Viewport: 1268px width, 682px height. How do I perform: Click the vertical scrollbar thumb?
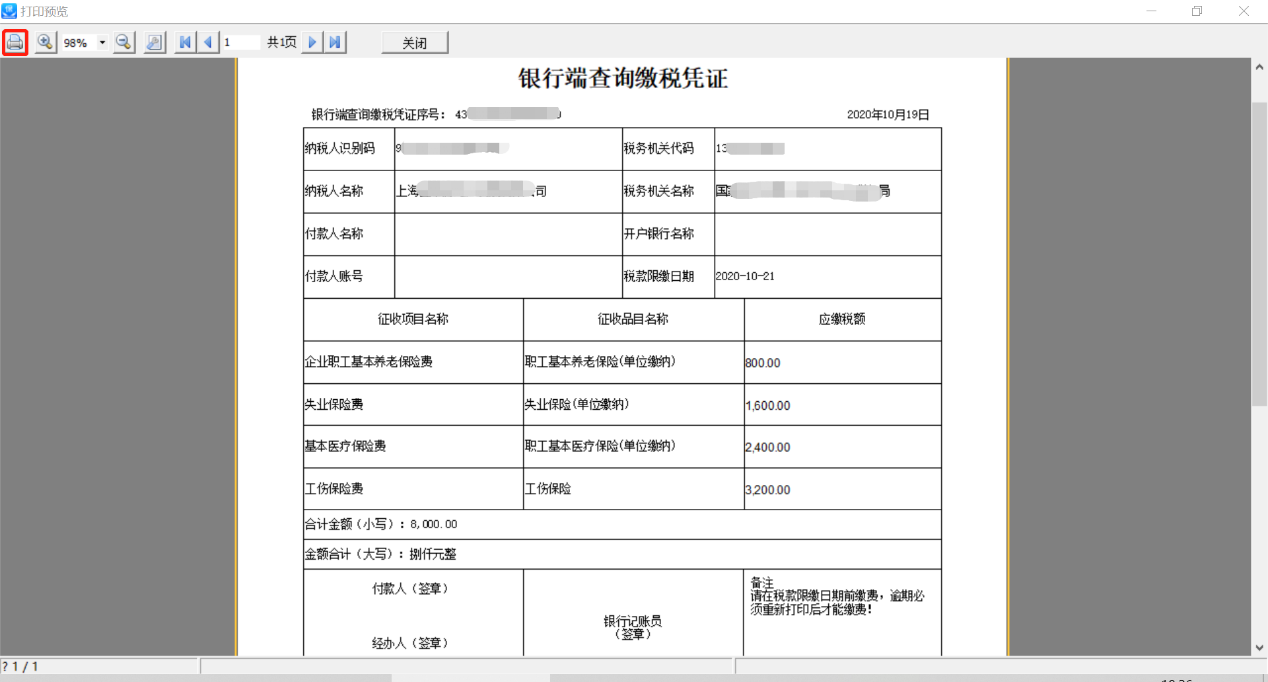tap(1259, 250)
